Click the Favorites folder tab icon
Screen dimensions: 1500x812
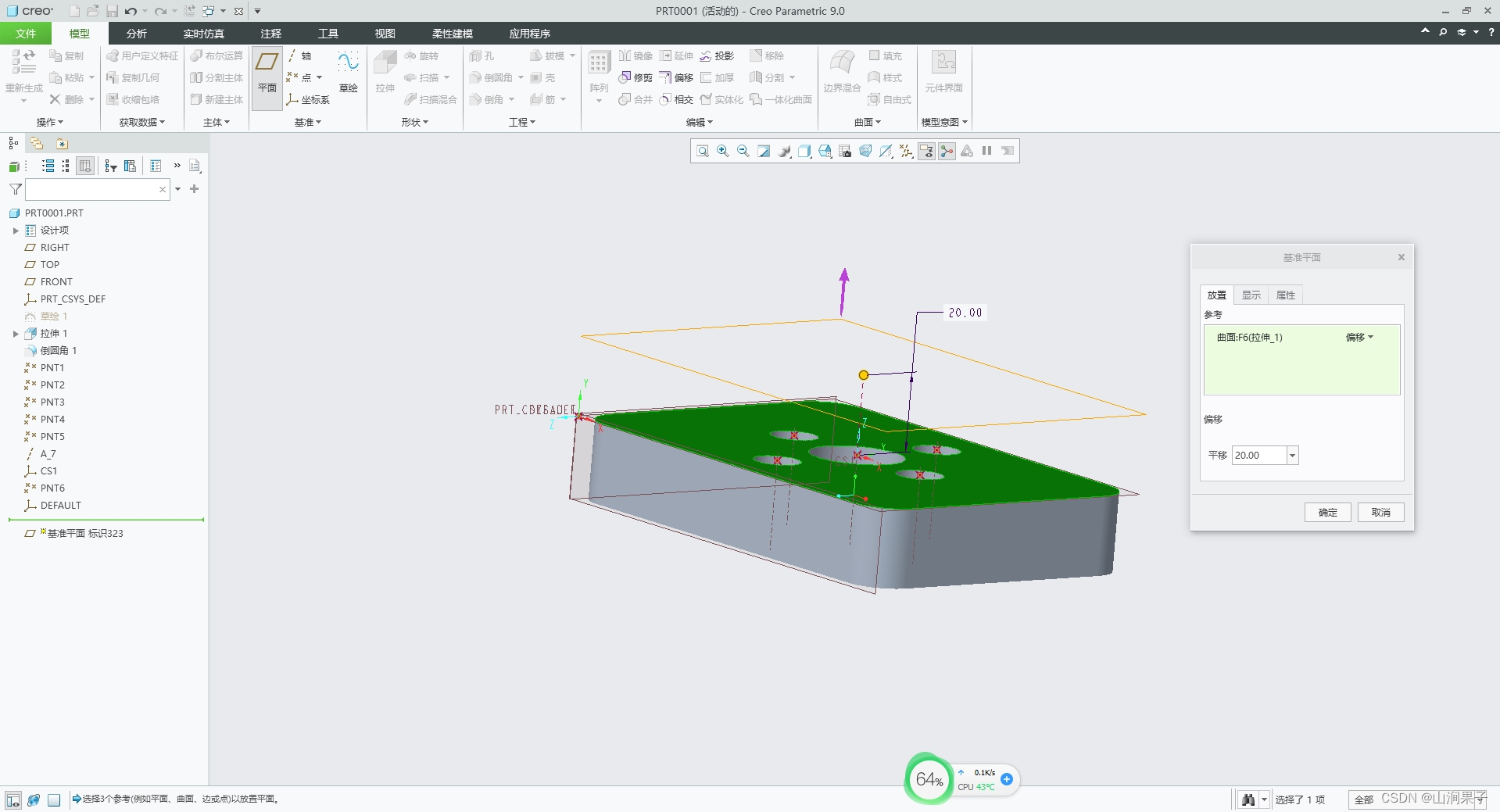click(x=62, y=143)
